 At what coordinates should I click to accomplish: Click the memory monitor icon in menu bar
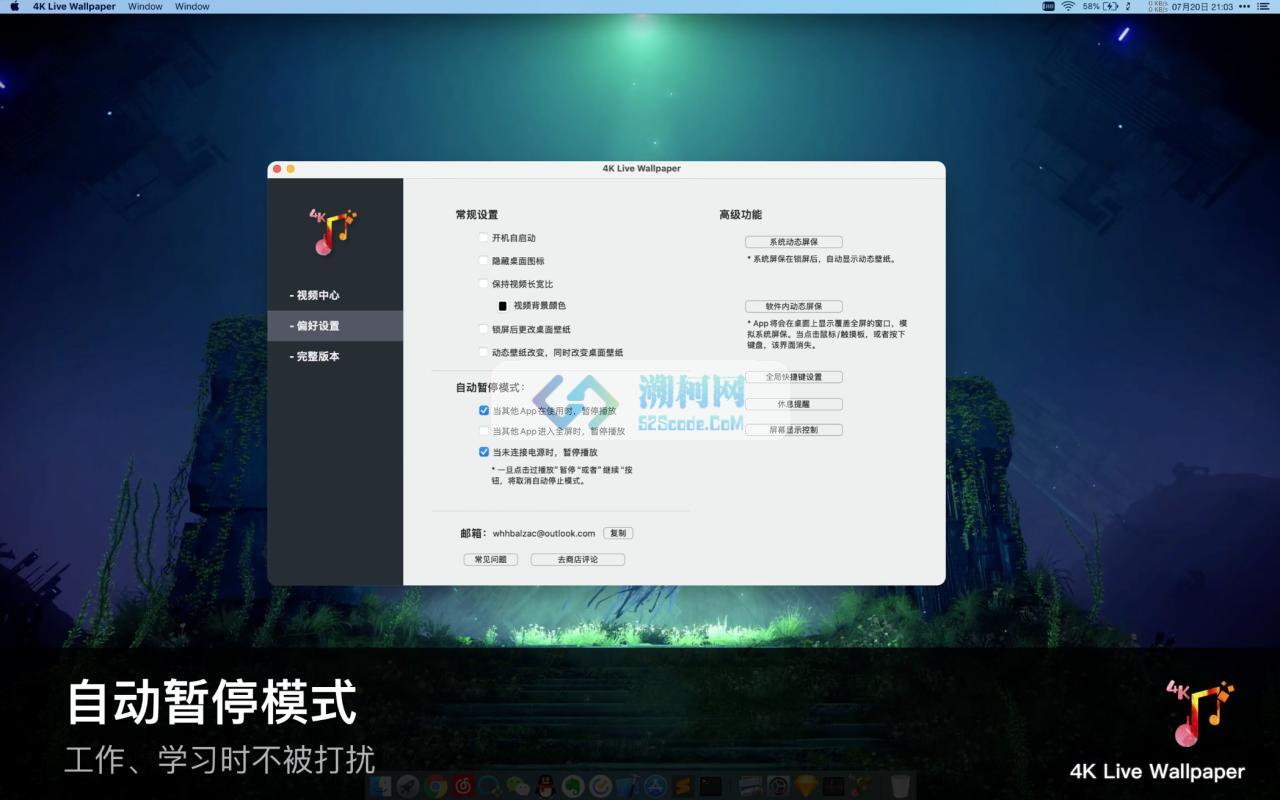(1048, 6)
